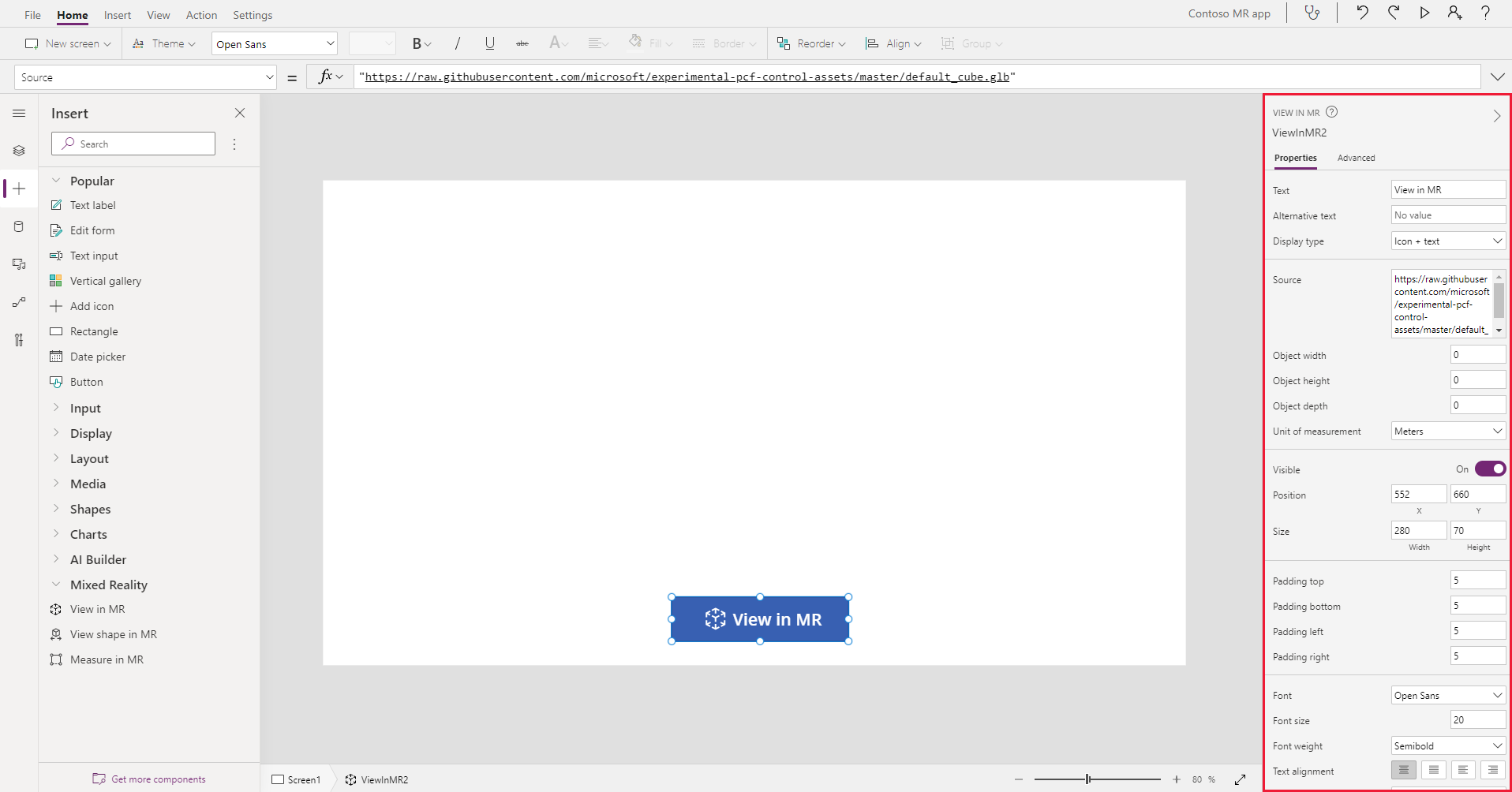Select left text alignment button
The image size is (1512, 792).
tap(1463, 770)
